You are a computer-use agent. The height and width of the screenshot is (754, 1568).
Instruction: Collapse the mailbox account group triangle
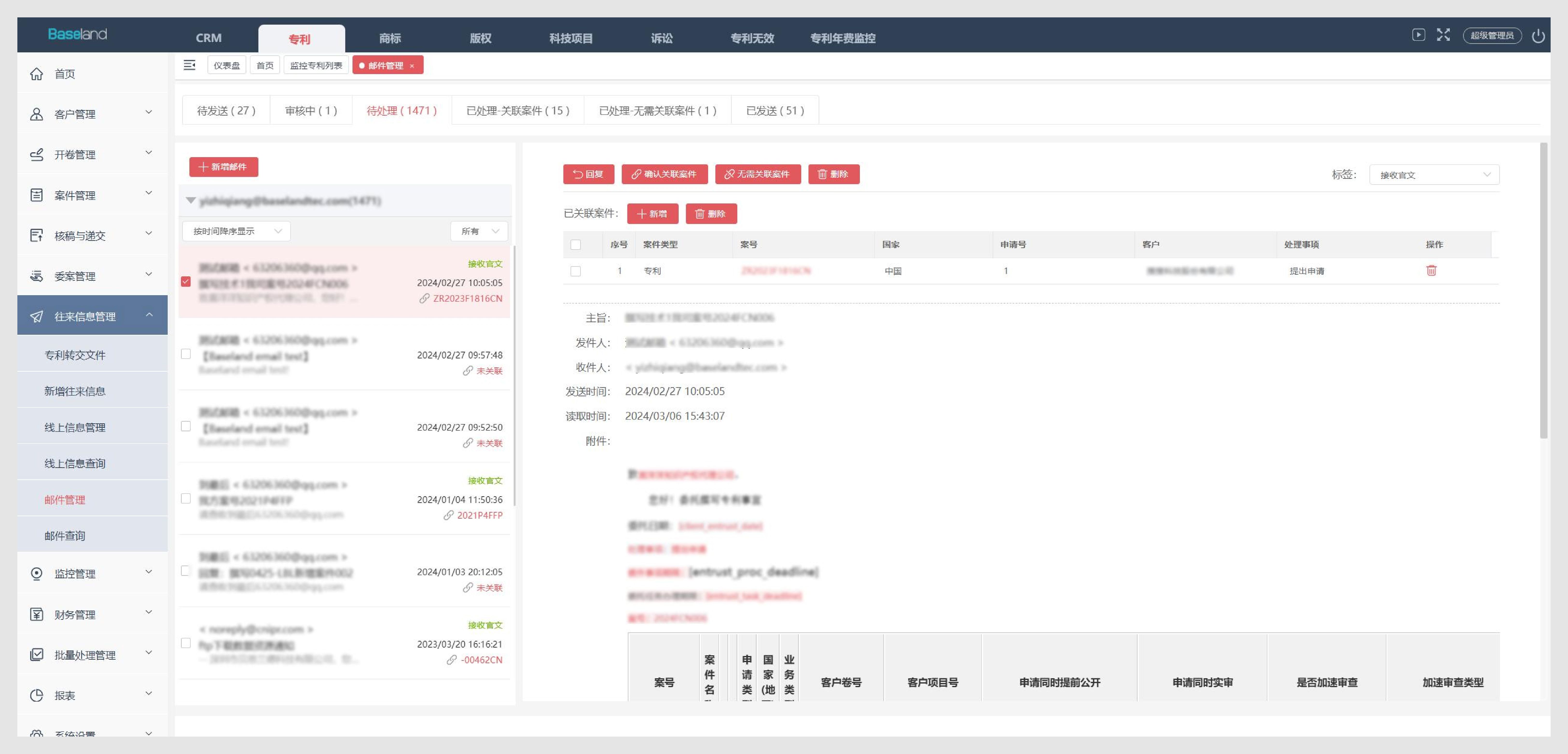(191, 200)
